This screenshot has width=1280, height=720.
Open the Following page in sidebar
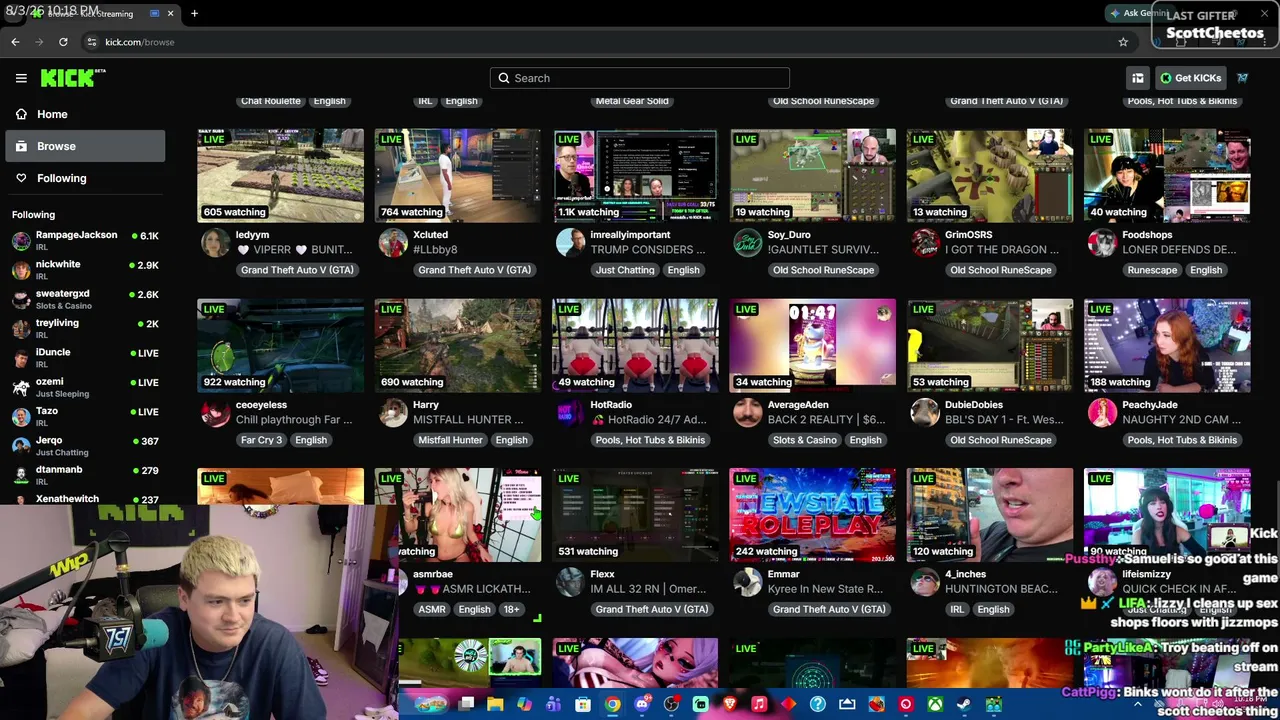(x=85, y=178)
